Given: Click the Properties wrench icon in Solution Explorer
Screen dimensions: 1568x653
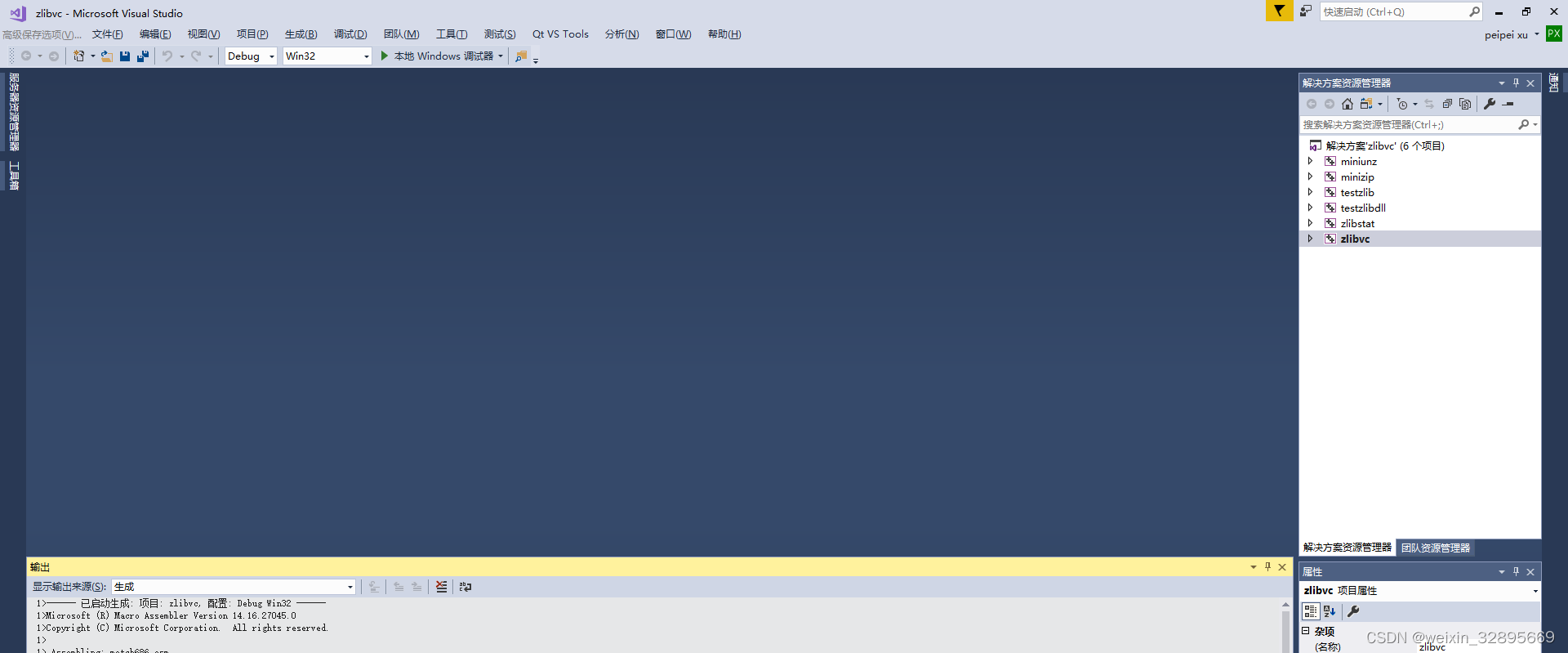Looking at the screenshot, I should 1490,104.
